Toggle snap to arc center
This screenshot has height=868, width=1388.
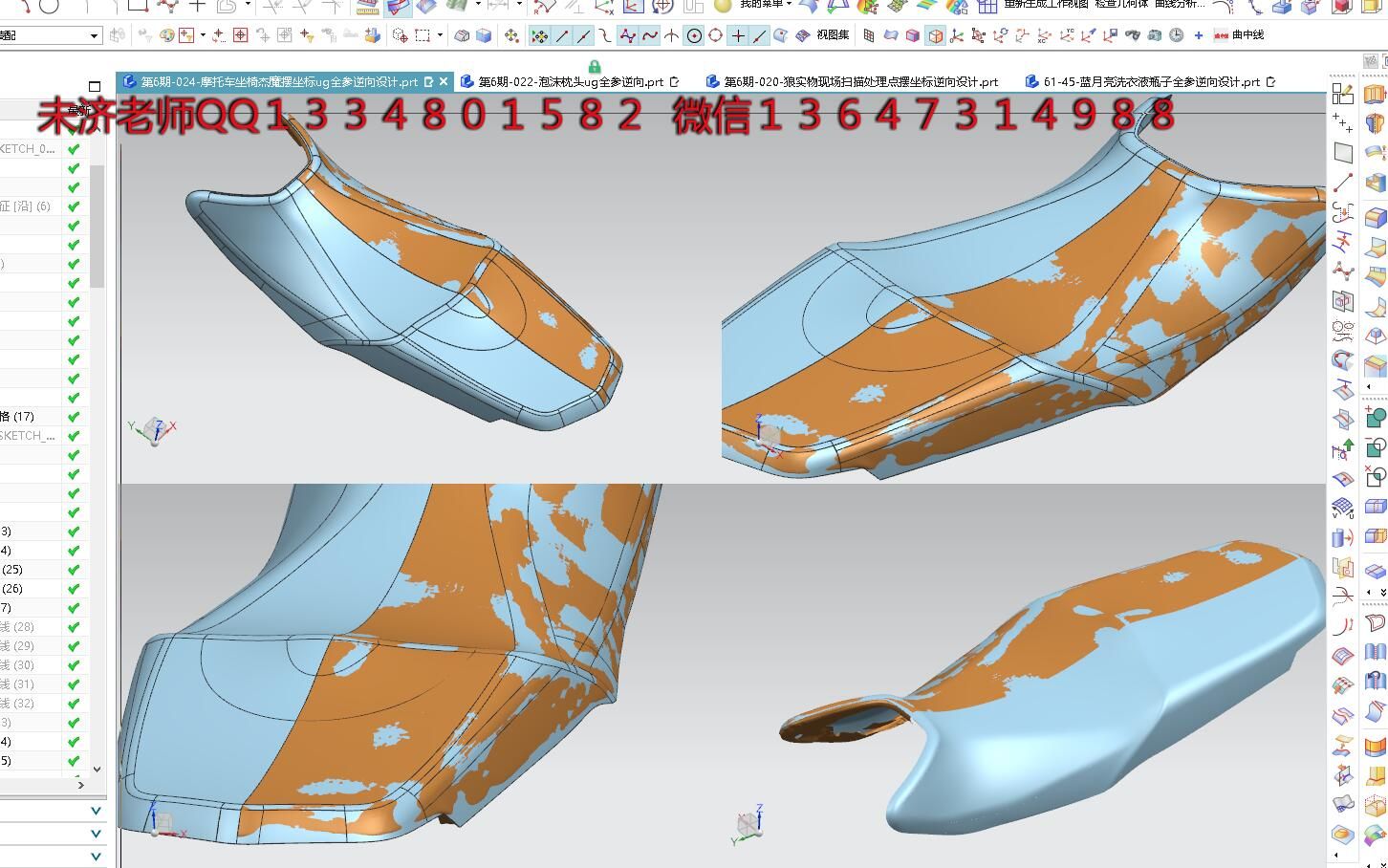click(x=694, y=35)
